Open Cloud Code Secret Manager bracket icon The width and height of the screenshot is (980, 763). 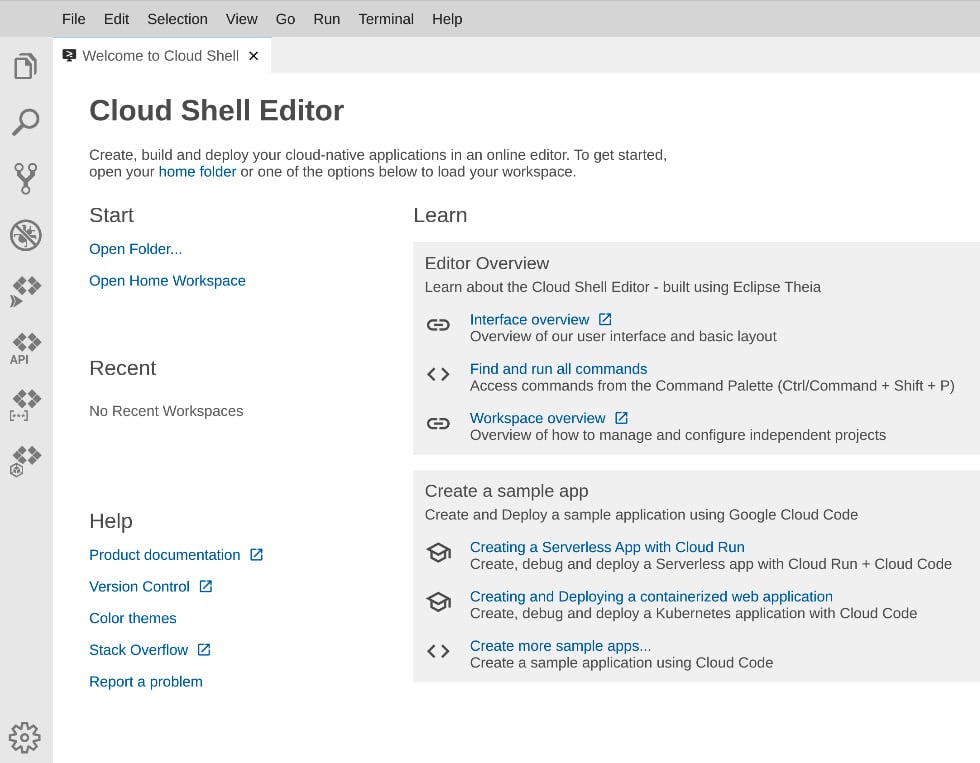click(x=26, y=405)
